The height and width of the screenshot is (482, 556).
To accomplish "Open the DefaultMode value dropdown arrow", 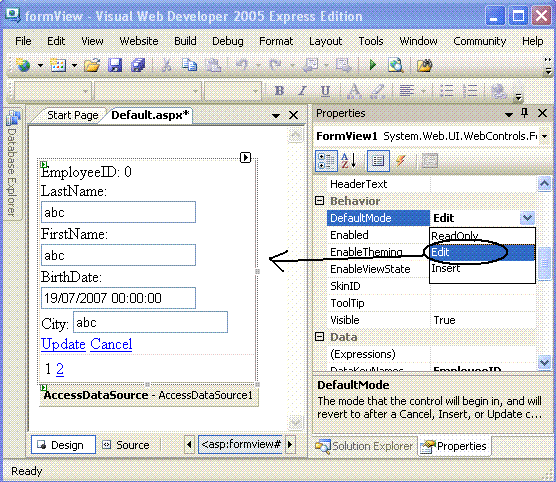I will click(x=527, y=218).
